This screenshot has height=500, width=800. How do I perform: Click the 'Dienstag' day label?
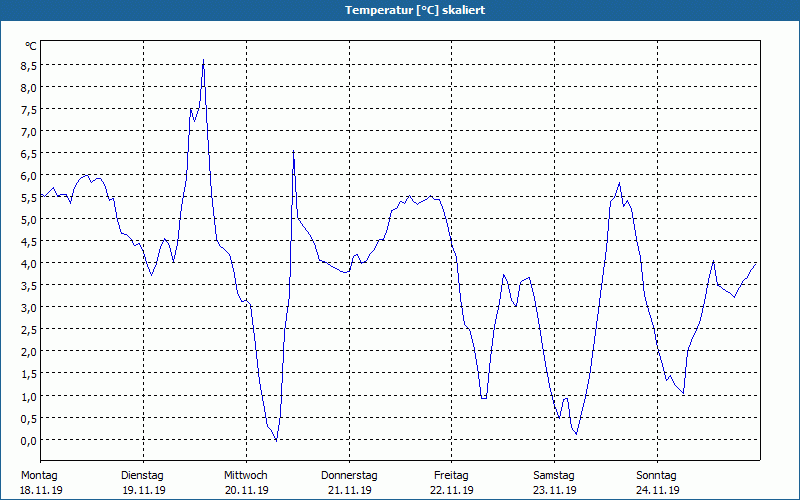[142, 476]
